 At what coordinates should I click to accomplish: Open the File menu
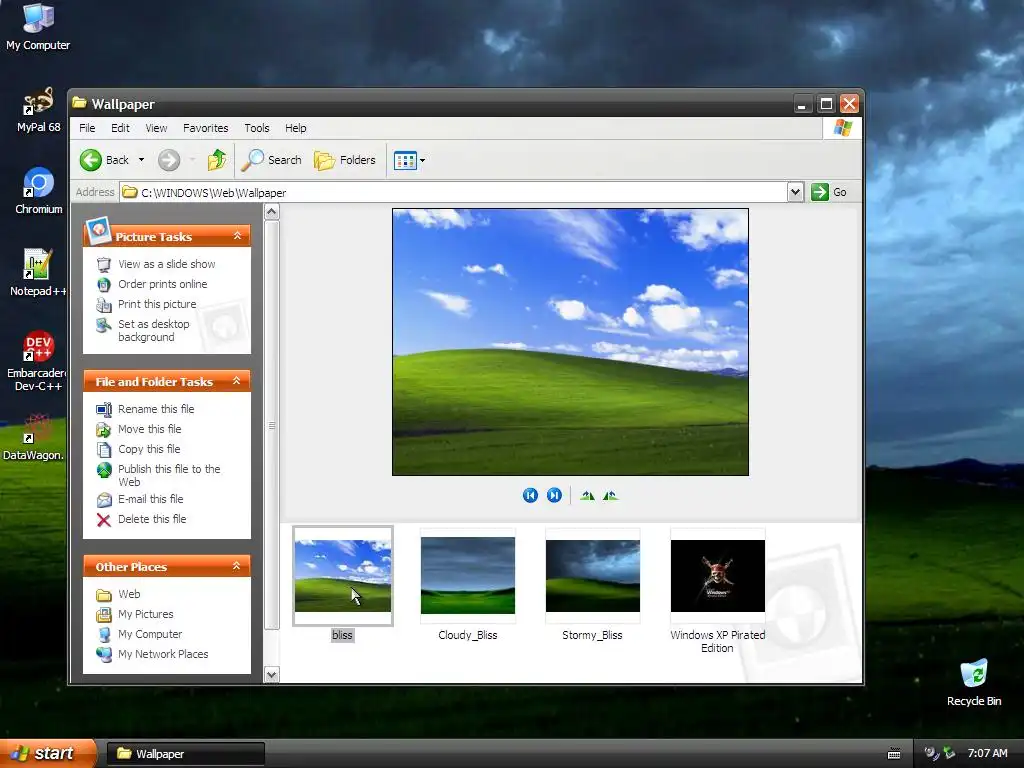(87, 128)
